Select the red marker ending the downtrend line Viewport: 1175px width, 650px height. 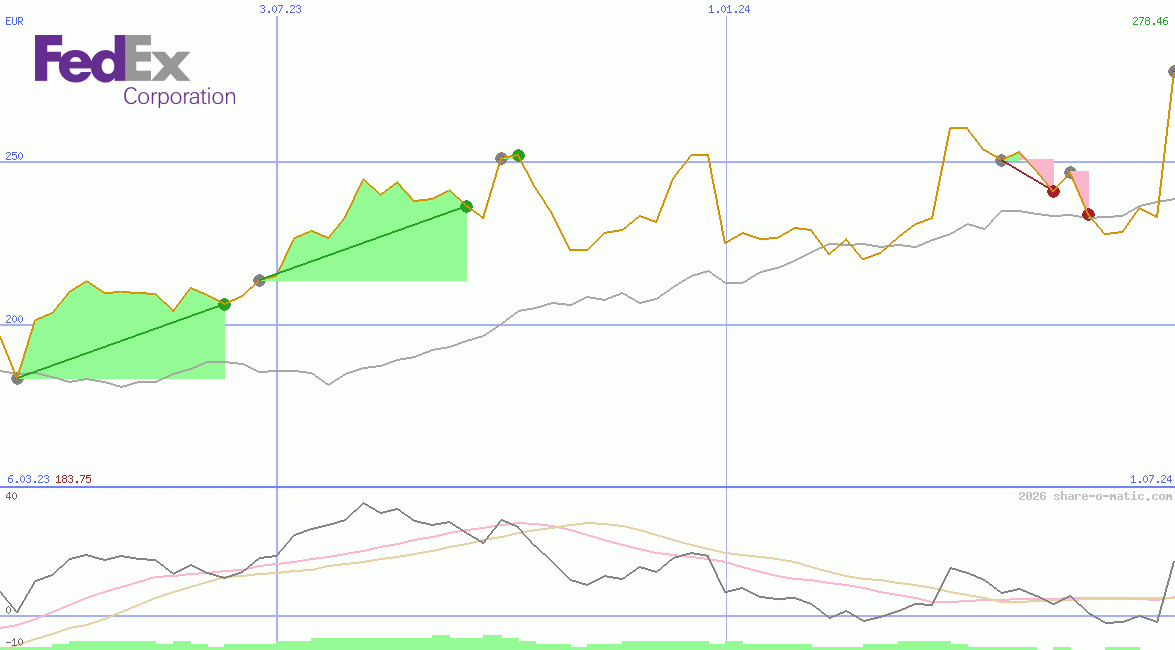(x=1088, y=213)
